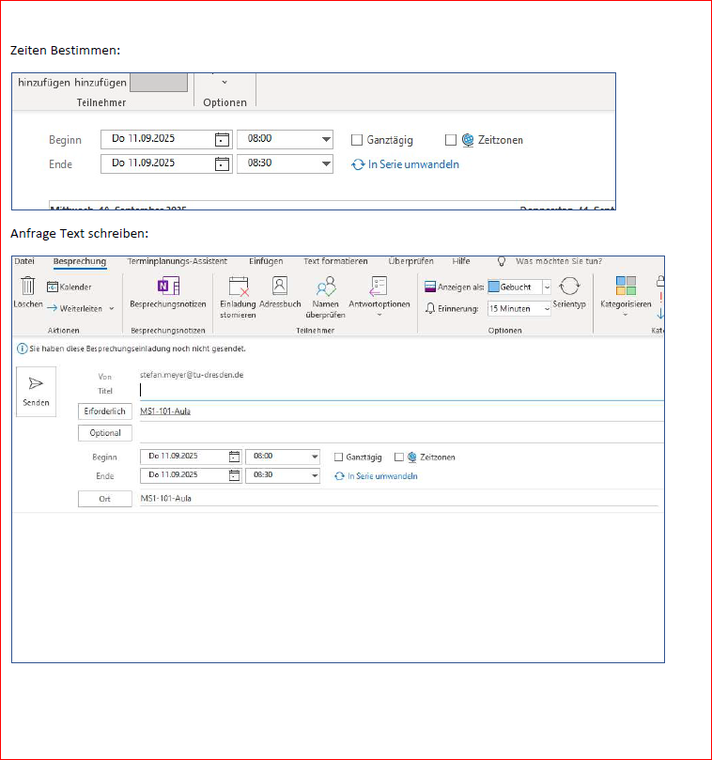
Task: Expand the Erinnerung 15 Minuten dropdown
Action: click(x=546, y=309)
